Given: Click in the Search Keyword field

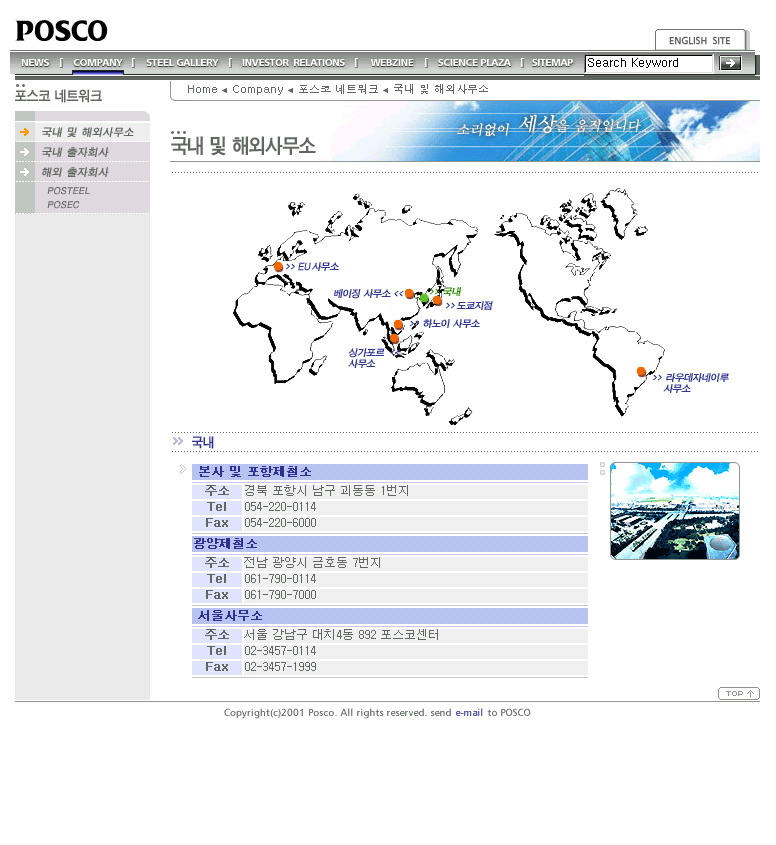Looking at the screenshot, I should [x=648, y=63].
